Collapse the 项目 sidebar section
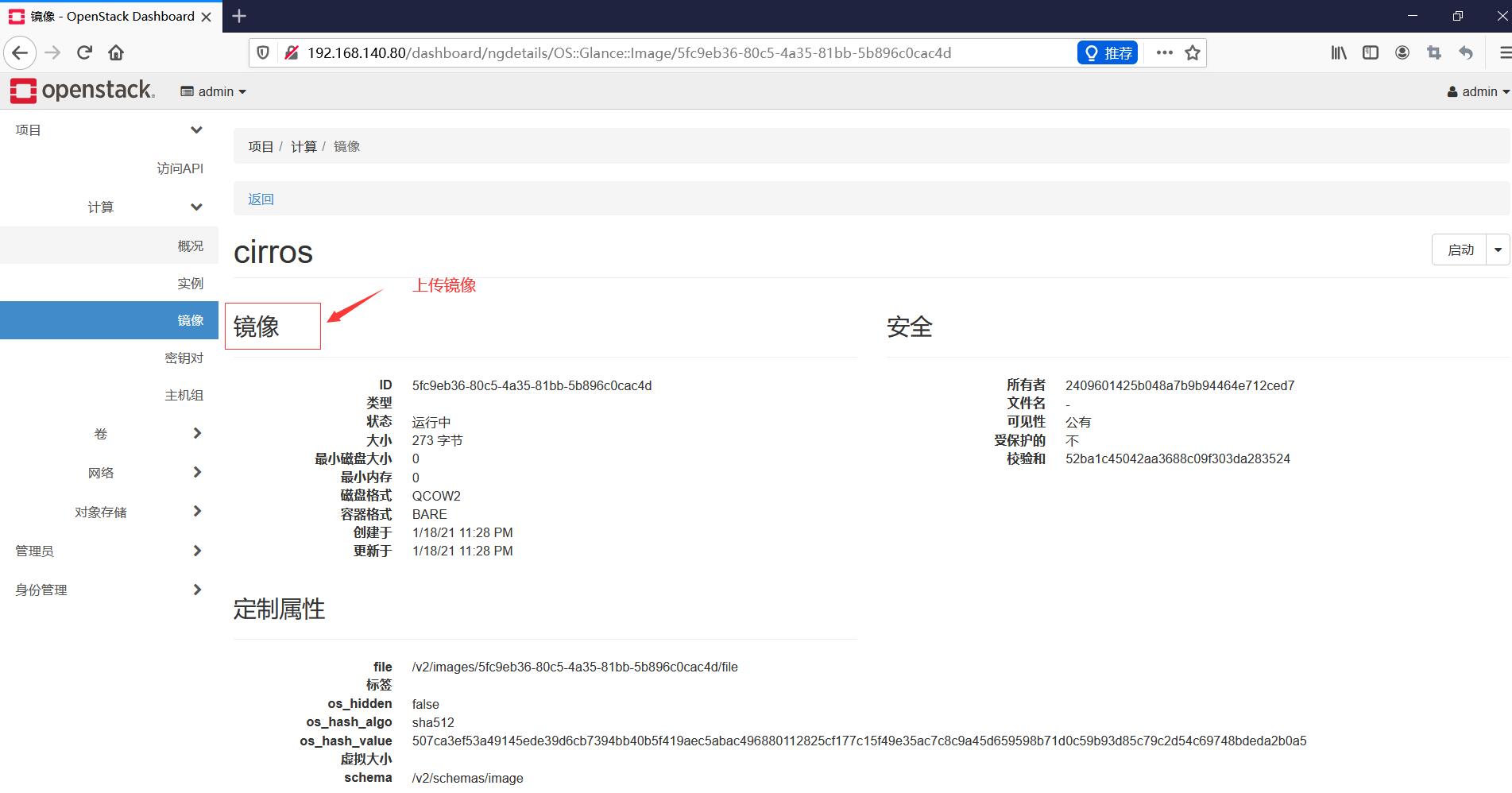Viewport: 1512px width, 793px height. [x=109, y=130]
